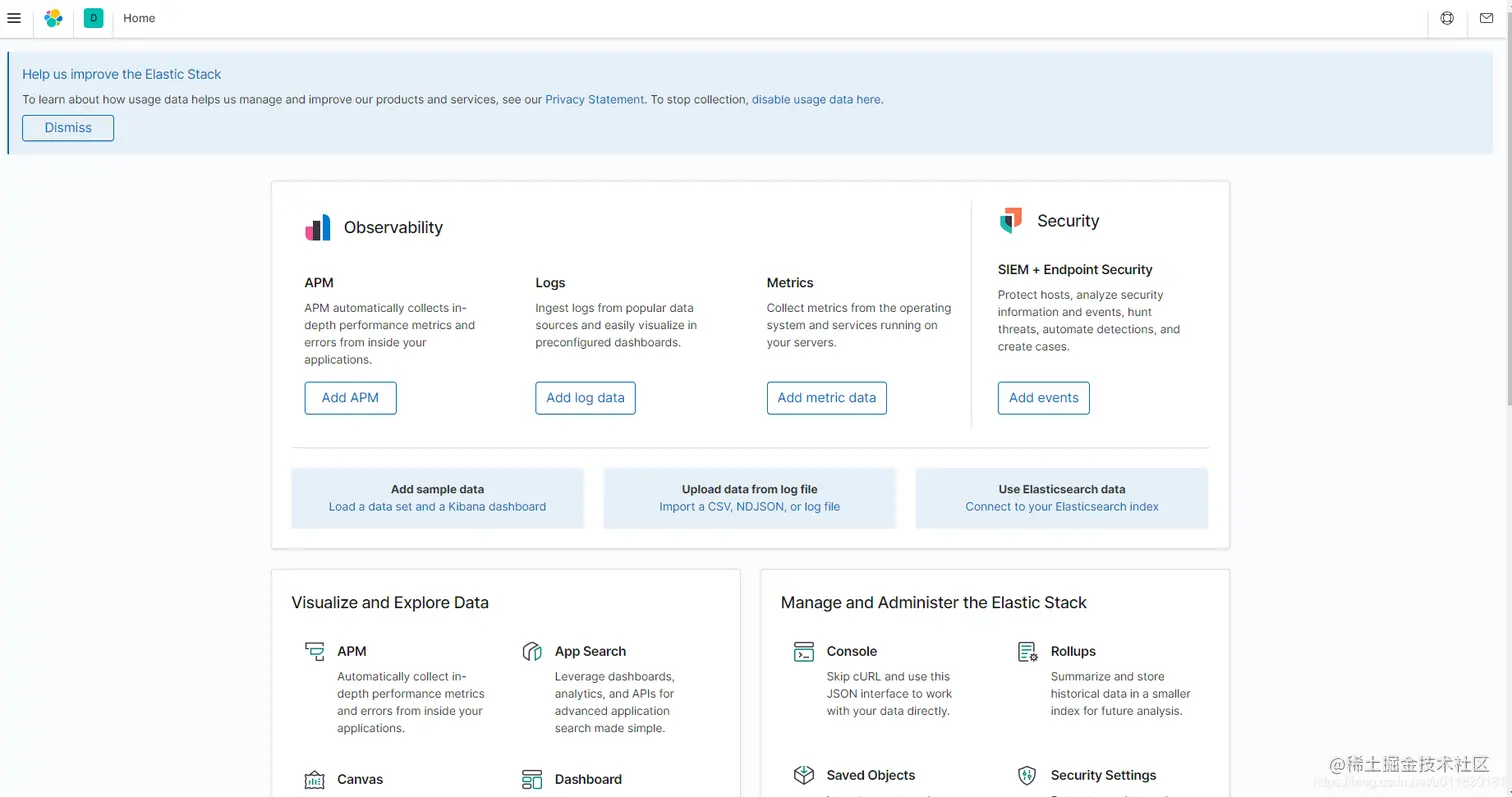Click Help us improve the Elastic Stack title
The image size is (1512, 797).
(122, 74)
